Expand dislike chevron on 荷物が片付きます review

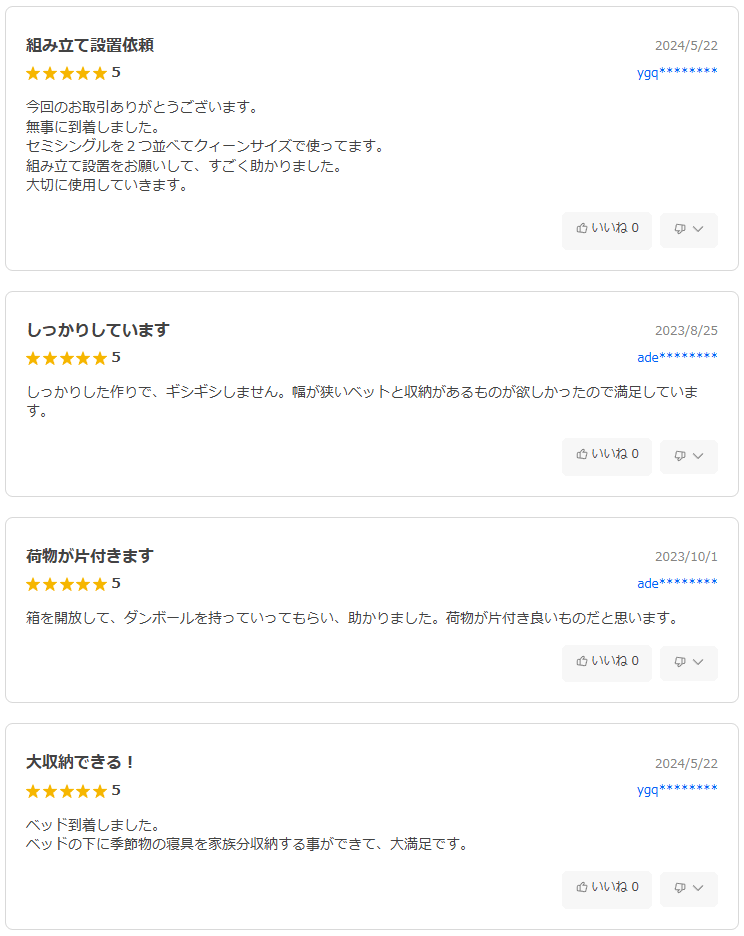[x=698, y=661]
